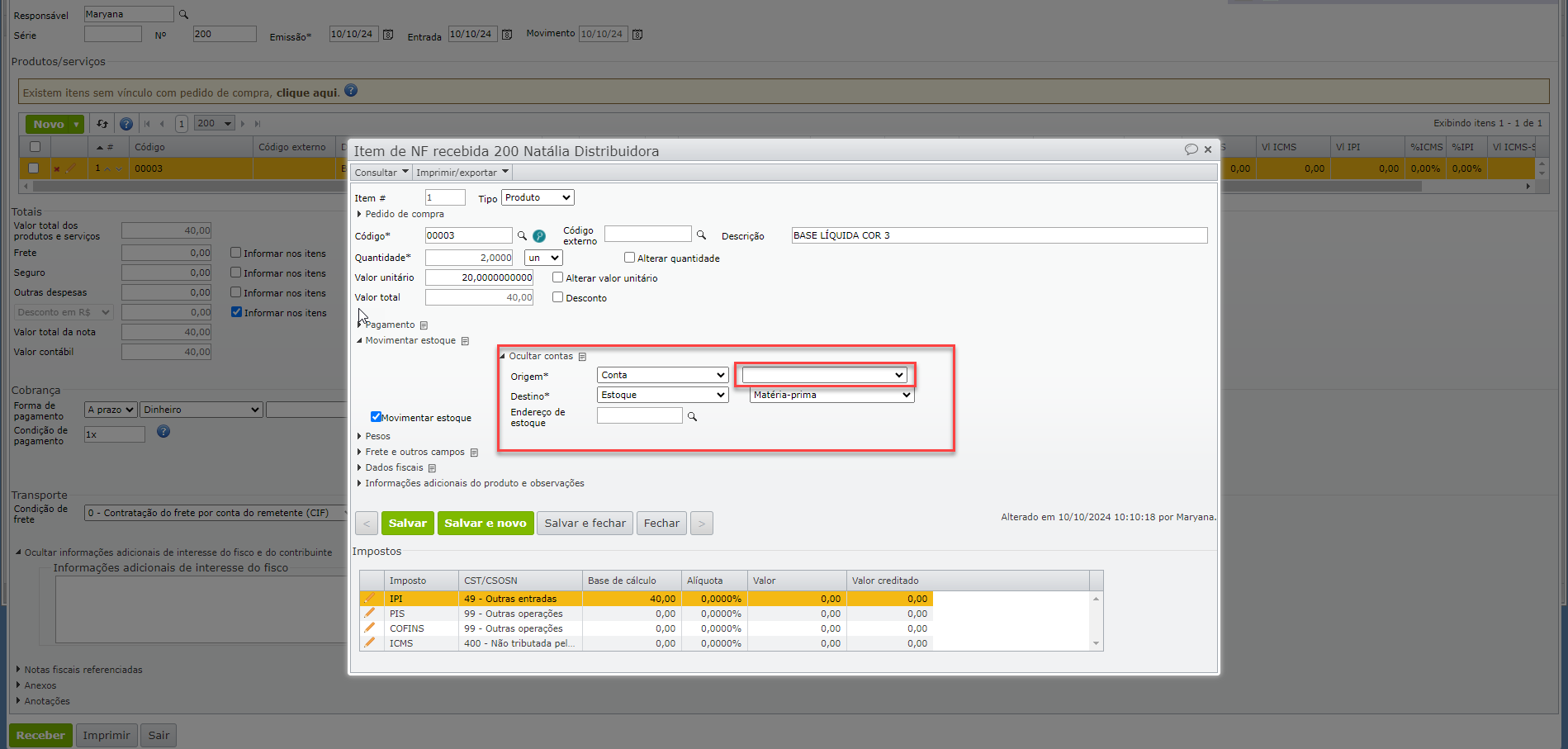Uncheck the Movimentar estoque checkbox
Viewport: 1568px width, 749px height.
coord(376,417)
